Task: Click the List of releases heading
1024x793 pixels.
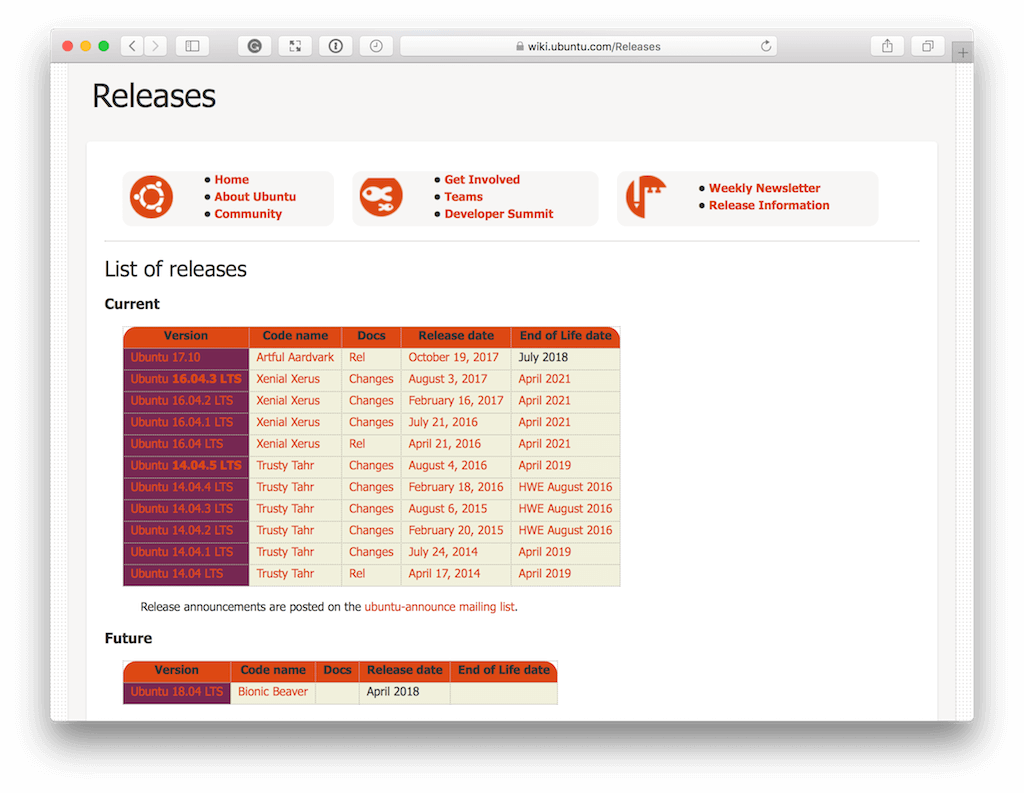Action: (x=176, y=269)
